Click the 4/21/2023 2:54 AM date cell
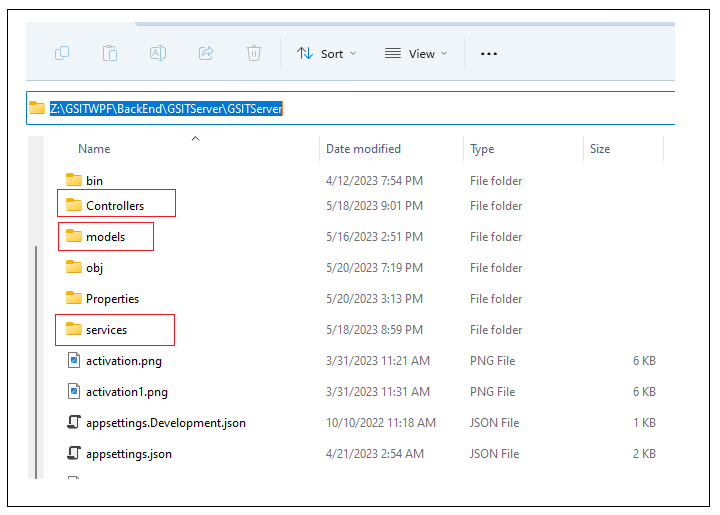720x515 pixels. click(x=375, y=454)
